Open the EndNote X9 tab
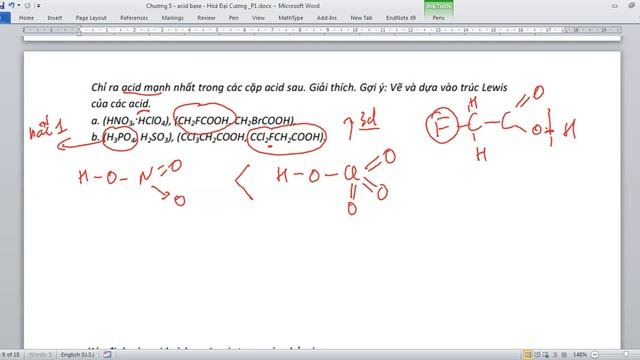 [401, 18]
